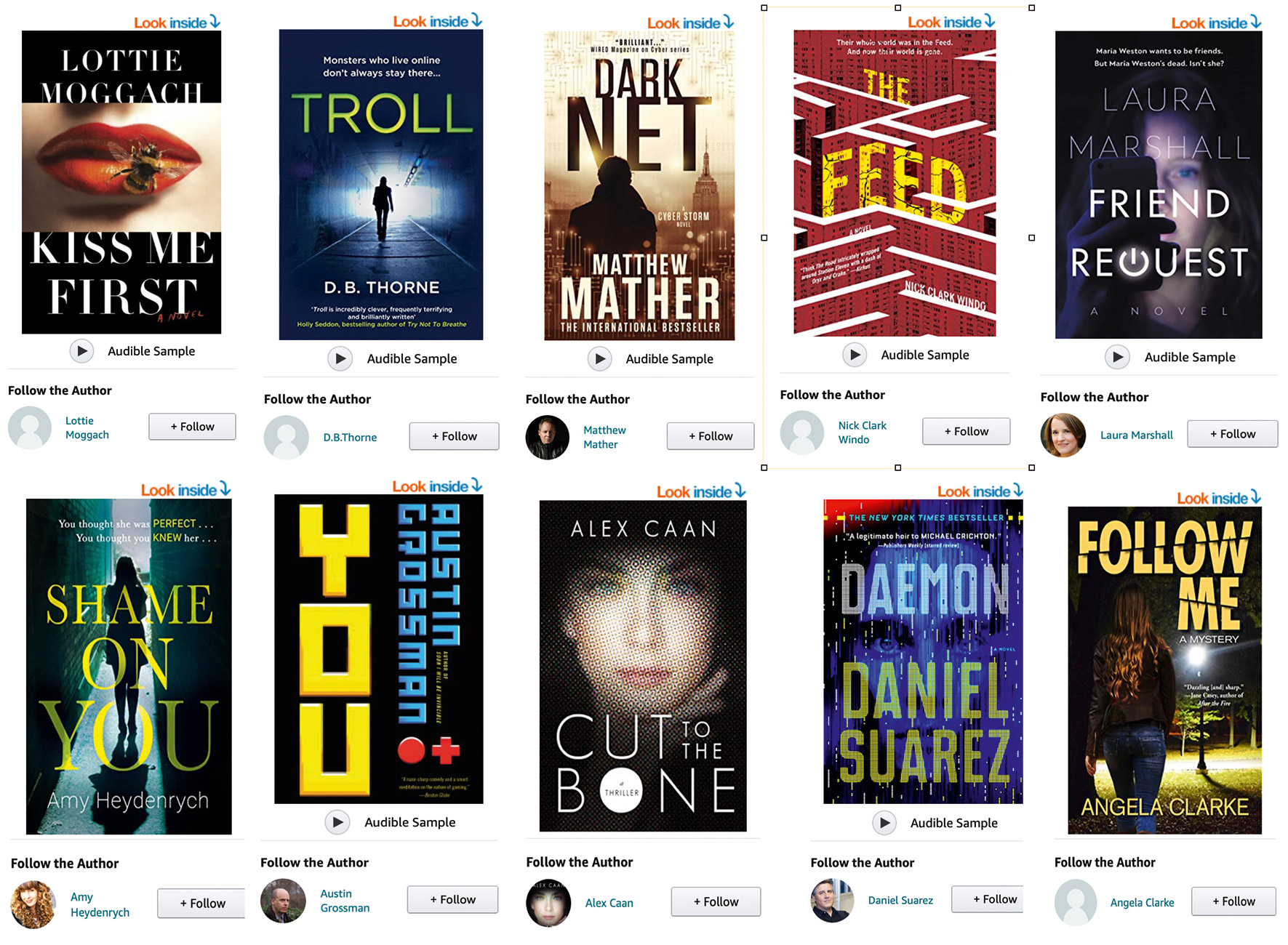The image size is (1288, 945).
Task: Play Audible Sample for The Feed
Action: pyautogui.click(x=855, y=355)
